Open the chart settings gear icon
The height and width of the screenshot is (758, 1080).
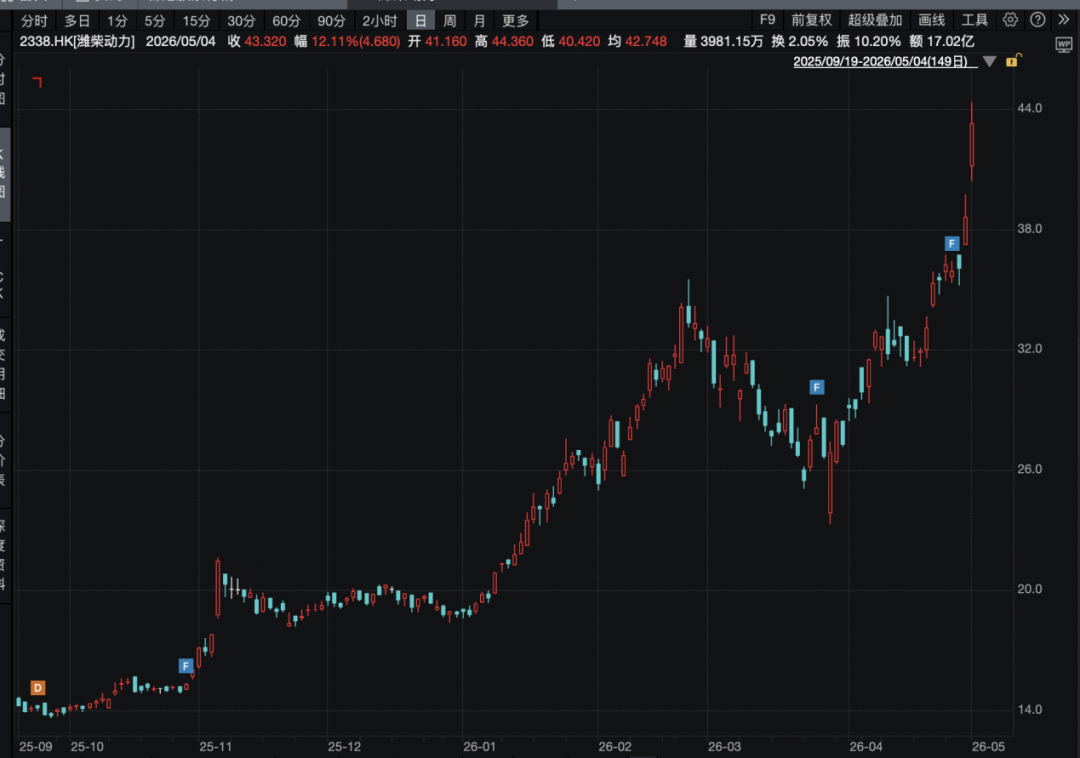pyautogui.click(x=1010, y=20)
